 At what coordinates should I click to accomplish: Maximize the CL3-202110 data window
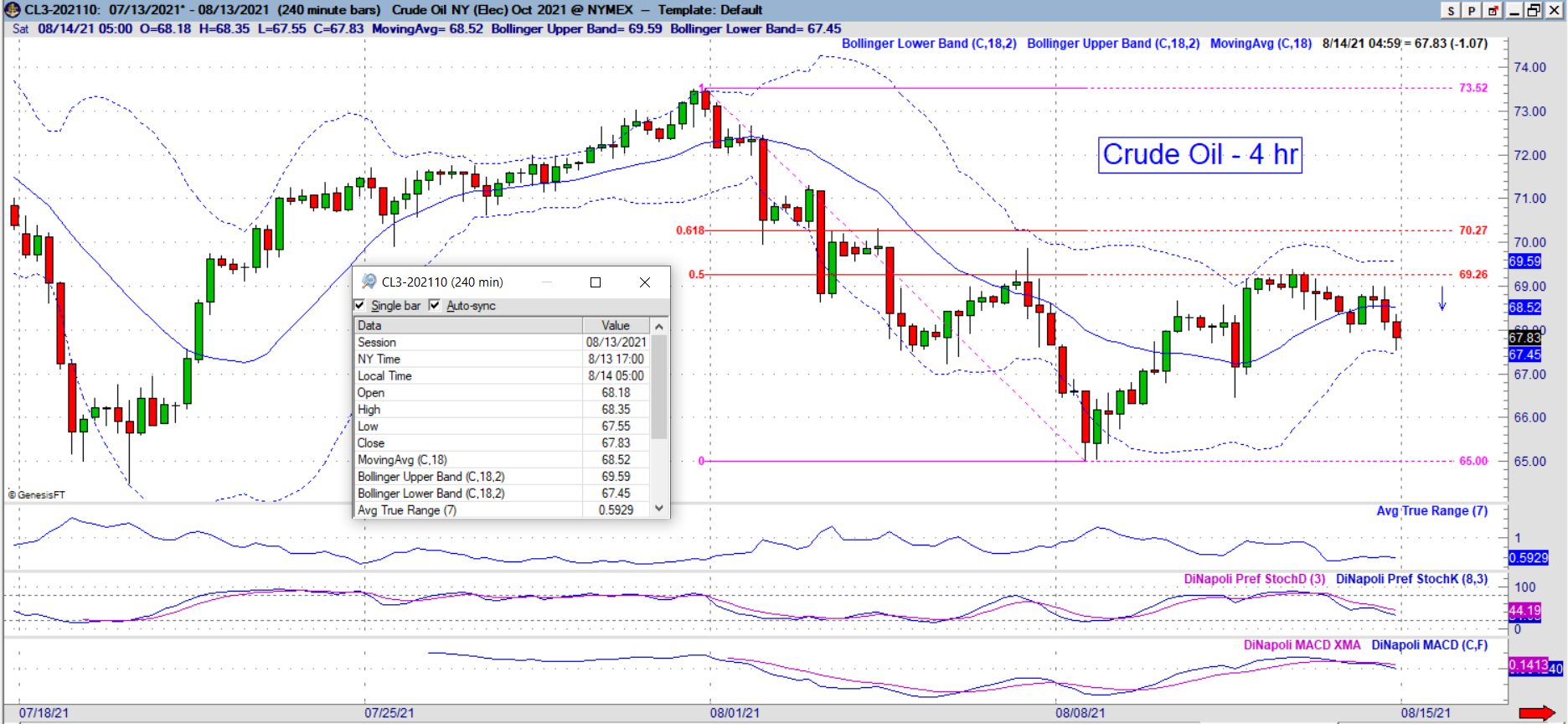tap(596, 282)
